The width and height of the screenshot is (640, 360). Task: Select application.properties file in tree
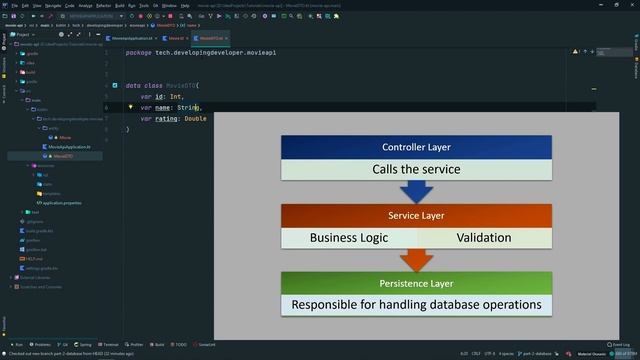(x=59, y=203)
